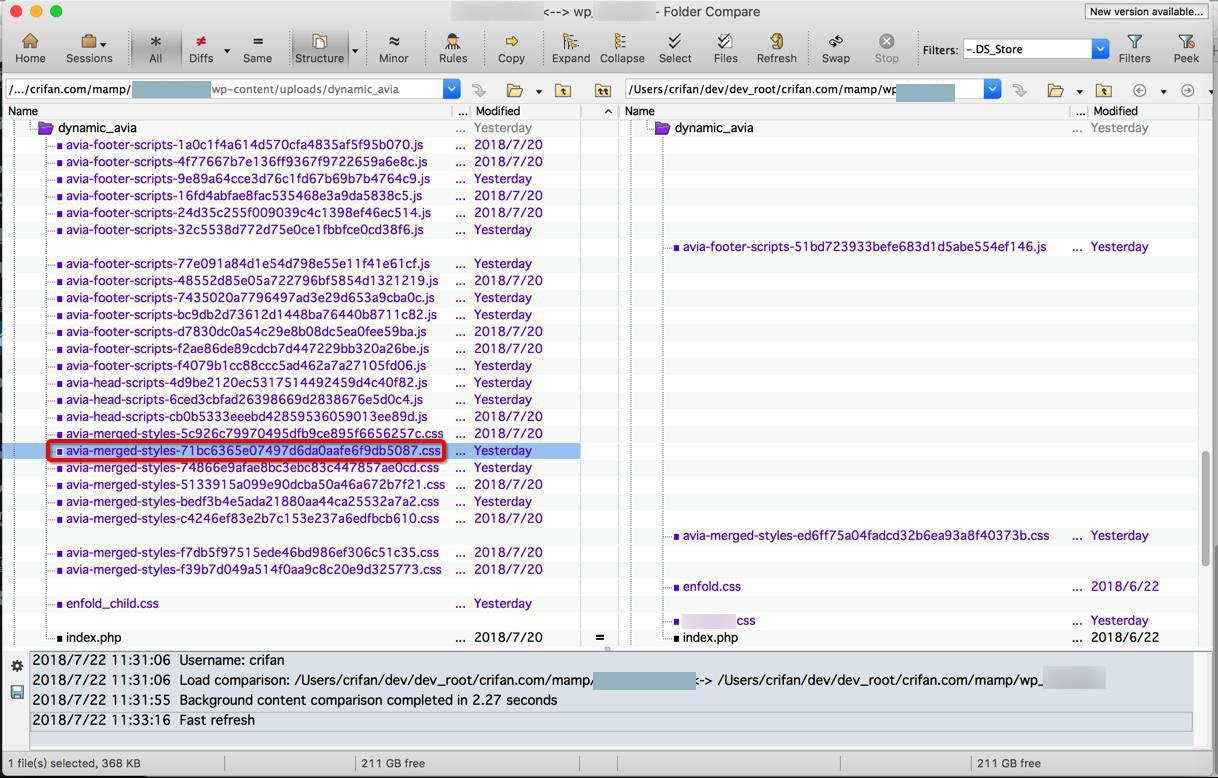Select avia-merged-styles-f39b7d049a514f0aa9c8c20e9d325773.css
Viewport: 1218px width, 778px height.
coord(253,570)
